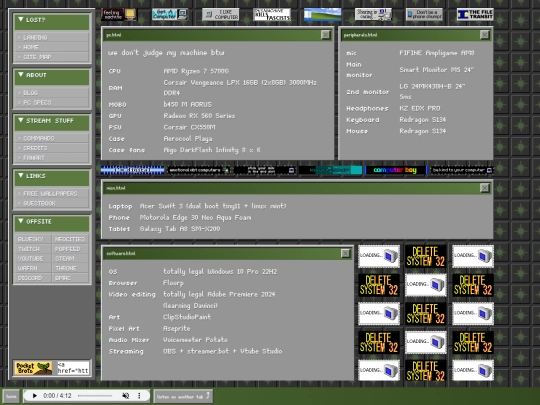
Task: Click the teal glitchy banner
Action: [x=330, y=170]
